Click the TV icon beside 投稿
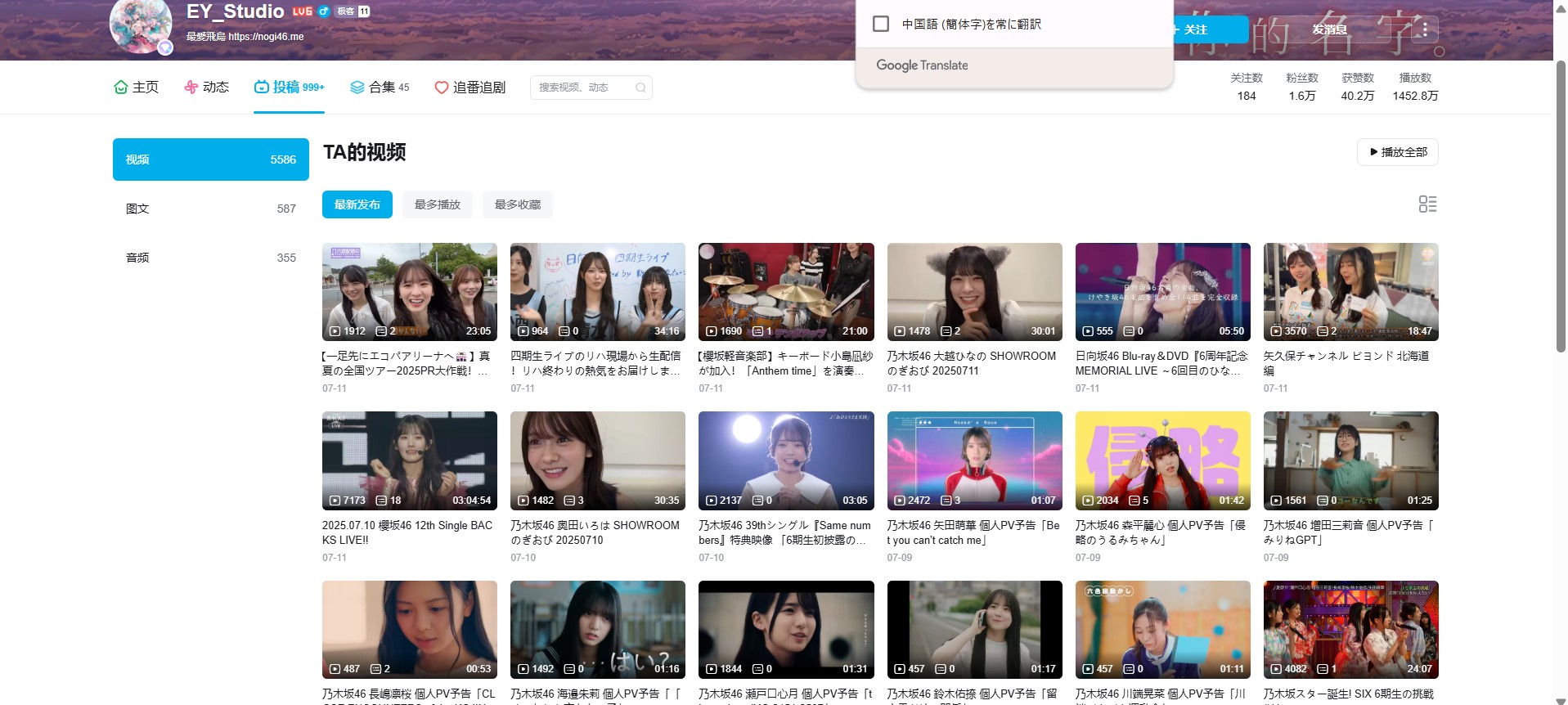 (x=262, y=87)
